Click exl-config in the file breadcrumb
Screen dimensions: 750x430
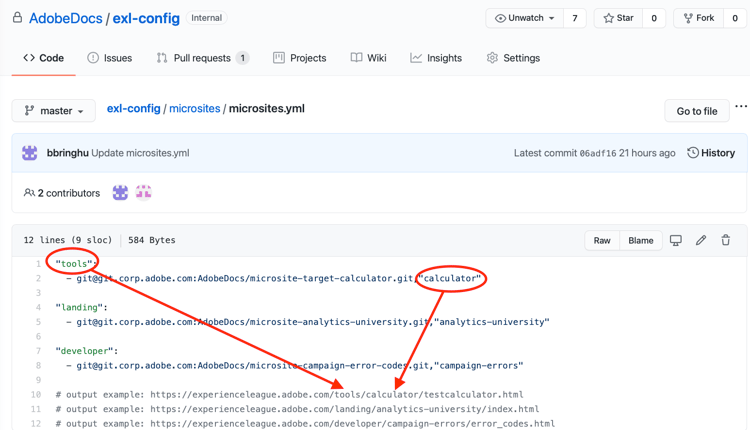pos(133,109)
